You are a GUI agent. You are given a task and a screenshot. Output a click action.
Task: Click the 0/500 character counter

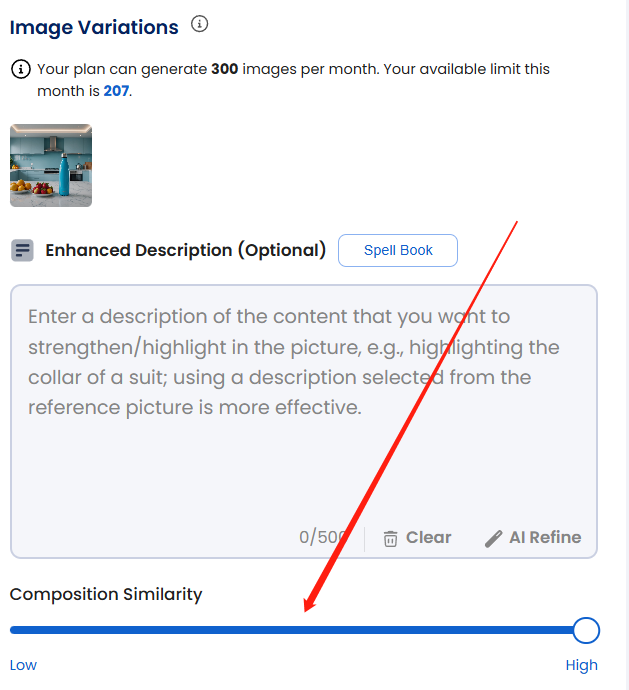point(321,537)
